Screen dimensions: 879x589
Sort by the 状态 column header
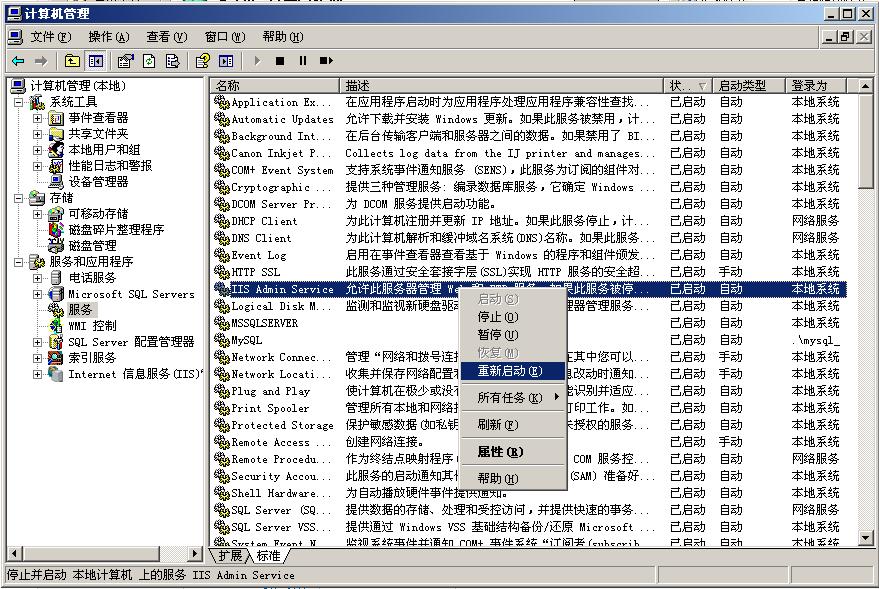688,86
